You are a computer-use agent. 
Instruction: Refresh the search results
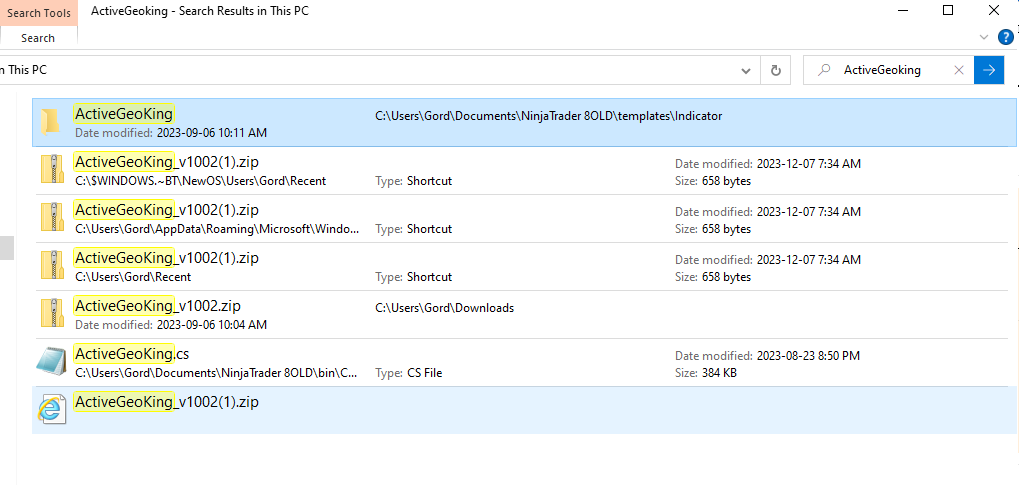(775, 70)
